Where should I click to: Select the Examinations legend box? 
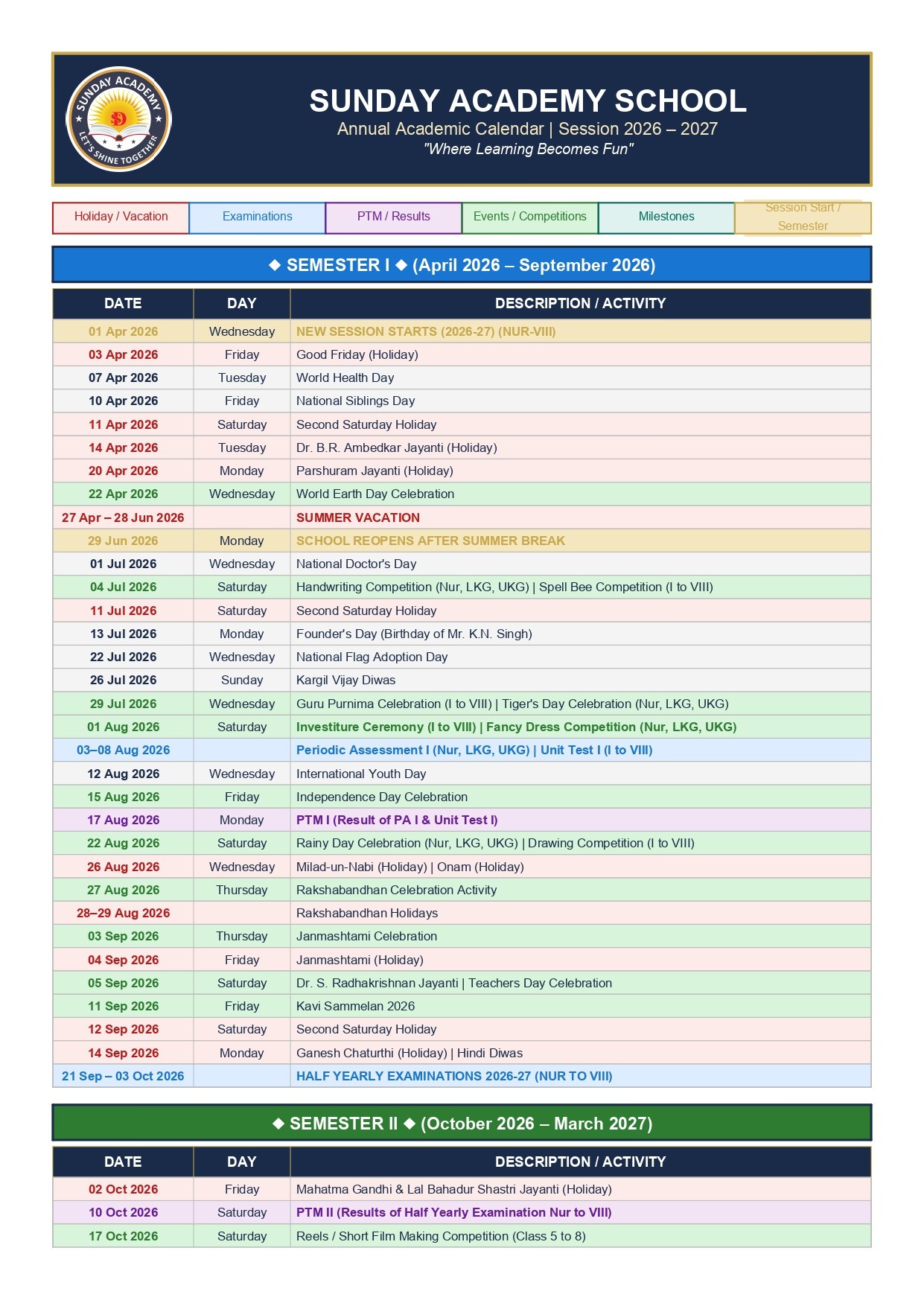point(257,217)
